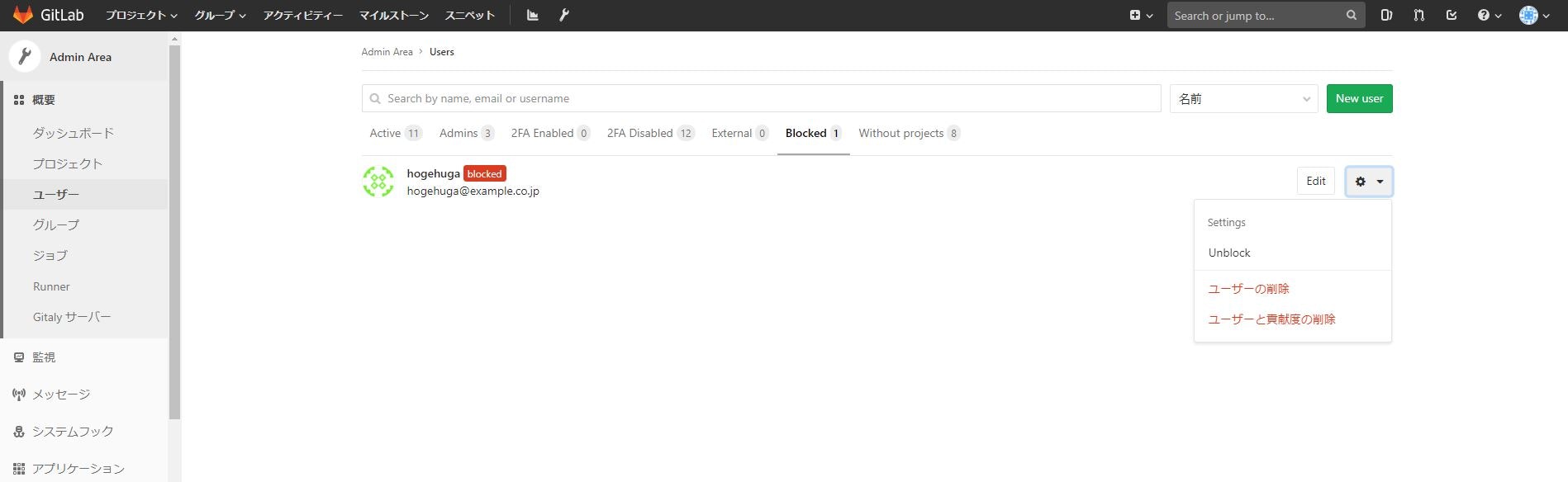
Task: Go to アクティビティー in navbar
Action: click(302, 15)
